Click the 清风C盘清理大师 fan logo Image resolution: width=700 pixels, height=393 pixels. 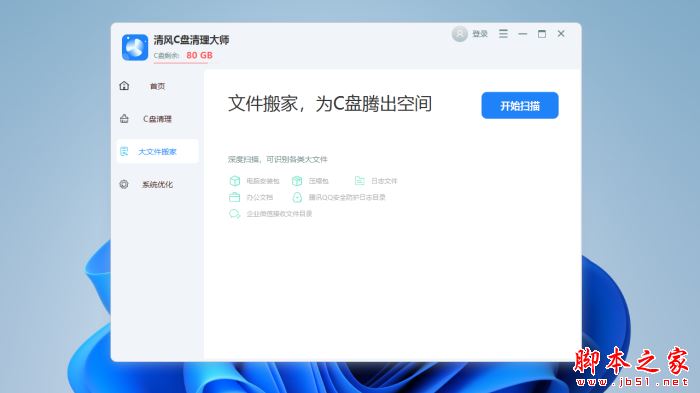coord(135,47)
